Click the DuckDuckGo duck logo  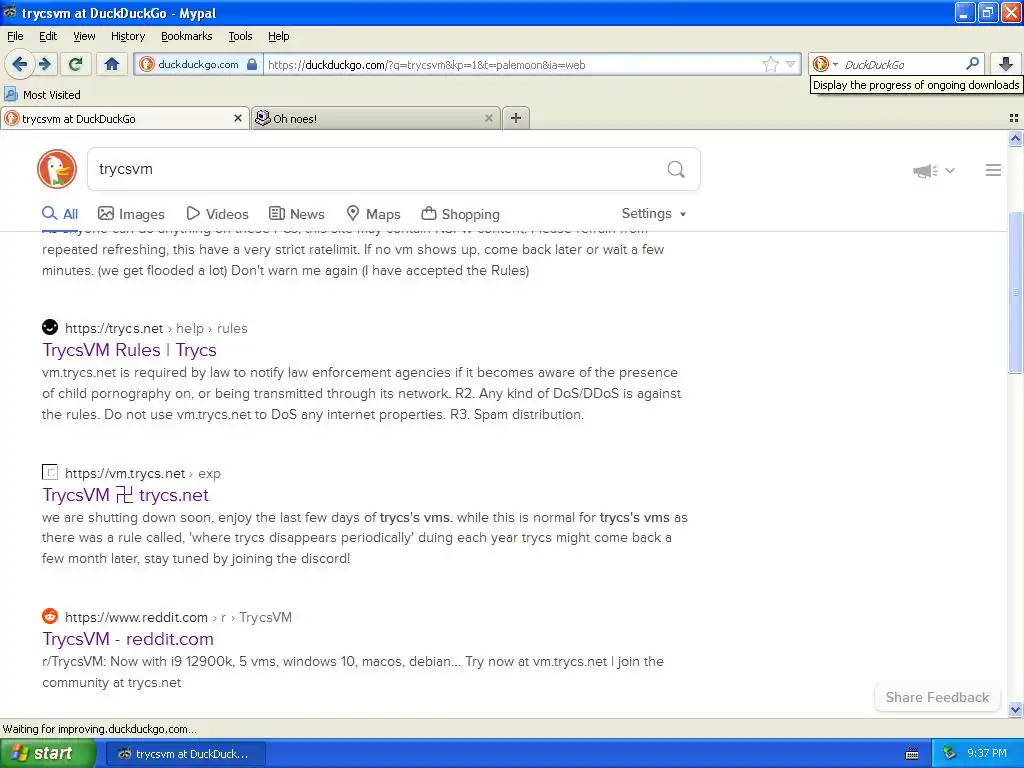click(57, 169)
